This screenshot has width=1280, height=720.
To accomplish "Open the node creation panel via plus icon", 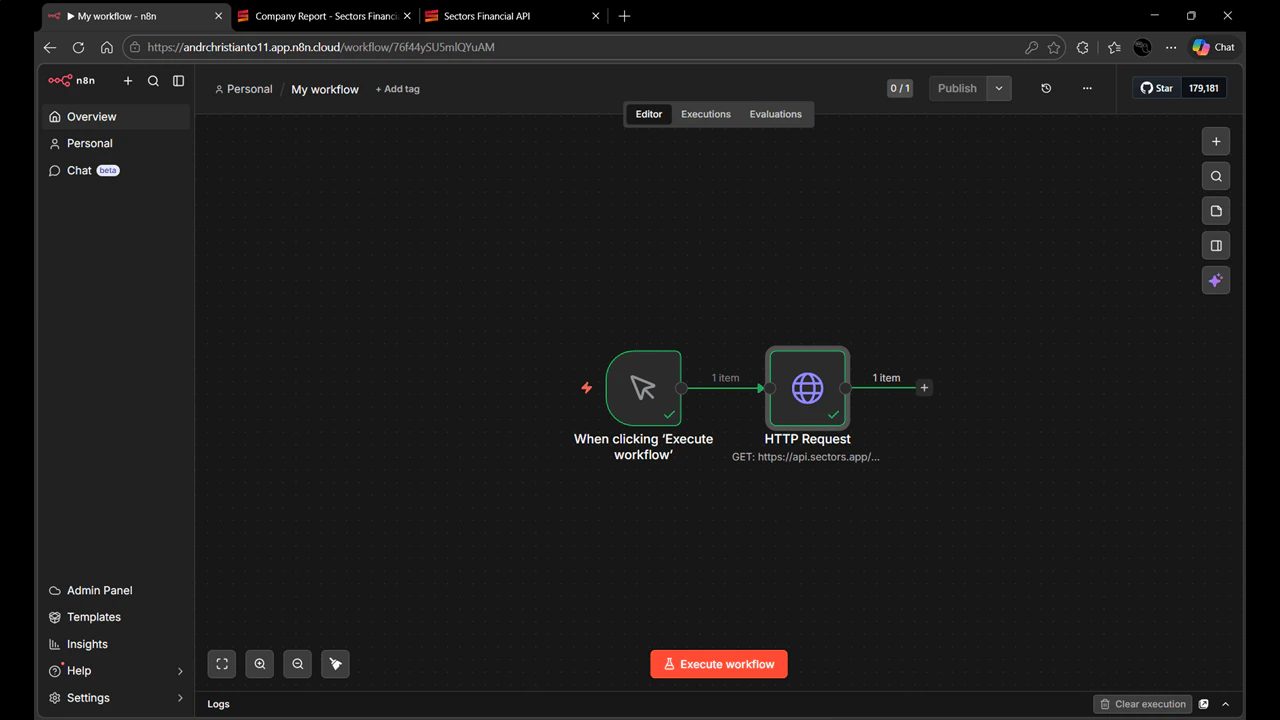I will click(x=1216, y=141).
